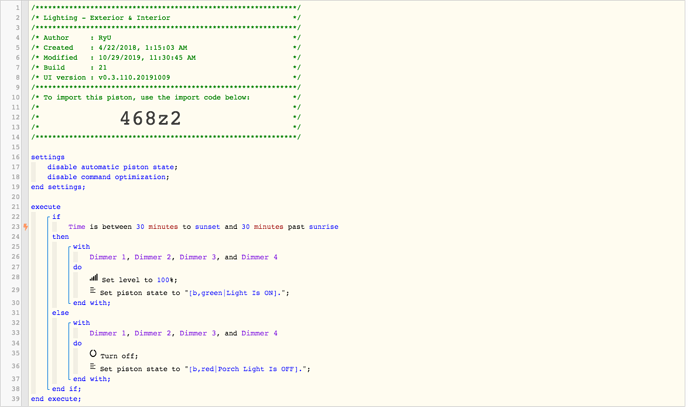
Task: Click the 'Set level to 100%' statement
Action: coord(139,280)
